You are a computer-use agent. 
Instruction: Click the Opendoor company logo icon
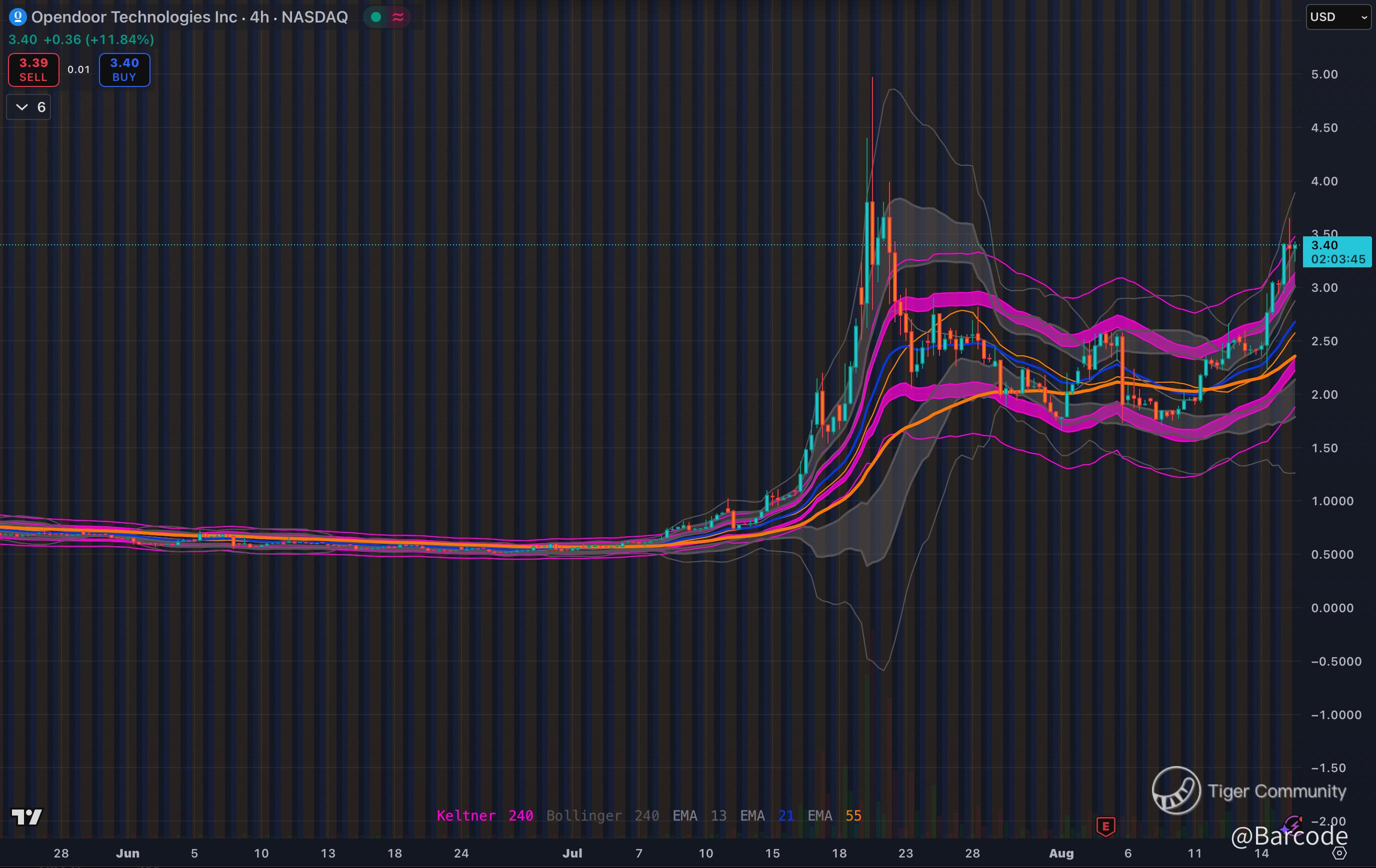(17, 17)
